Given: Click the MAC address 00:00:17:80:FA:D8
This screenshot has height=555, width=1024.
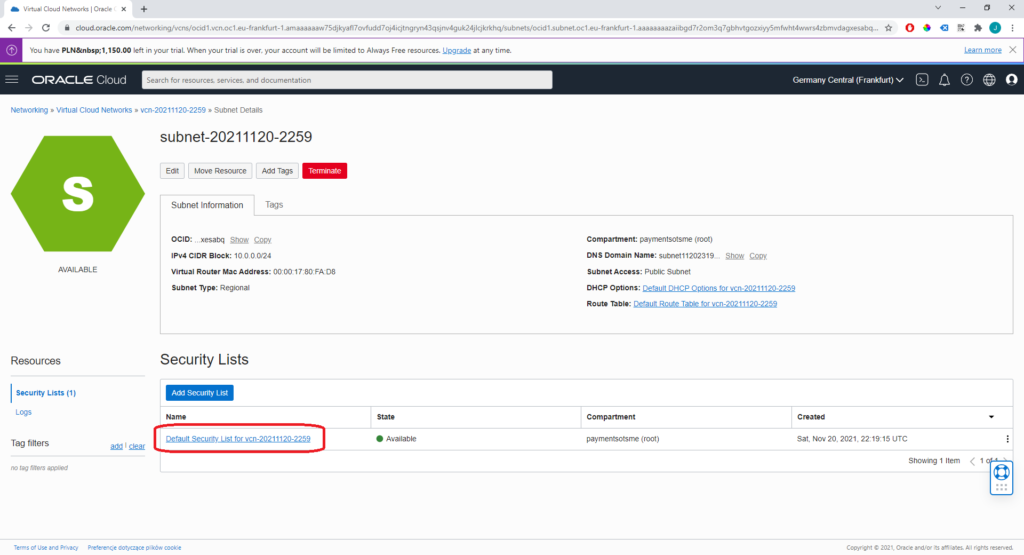Looking at the screenshot, I should [x=304, y=272].
